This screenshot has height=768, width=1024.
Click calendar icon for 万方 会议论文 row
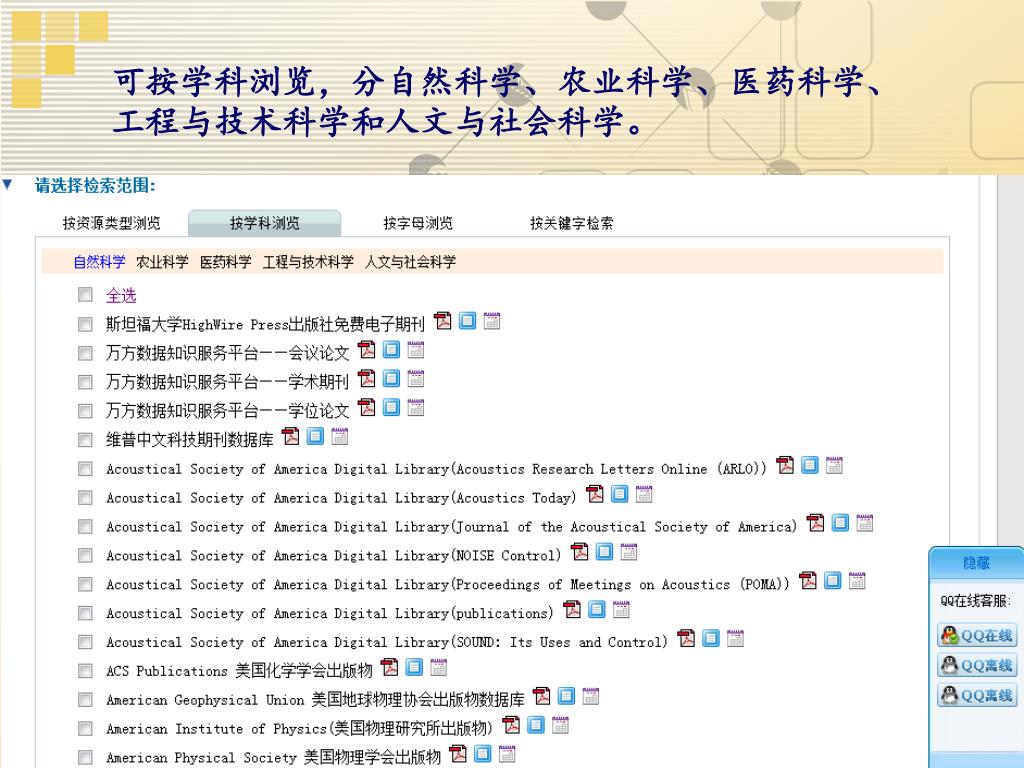(x=415, y=349)
